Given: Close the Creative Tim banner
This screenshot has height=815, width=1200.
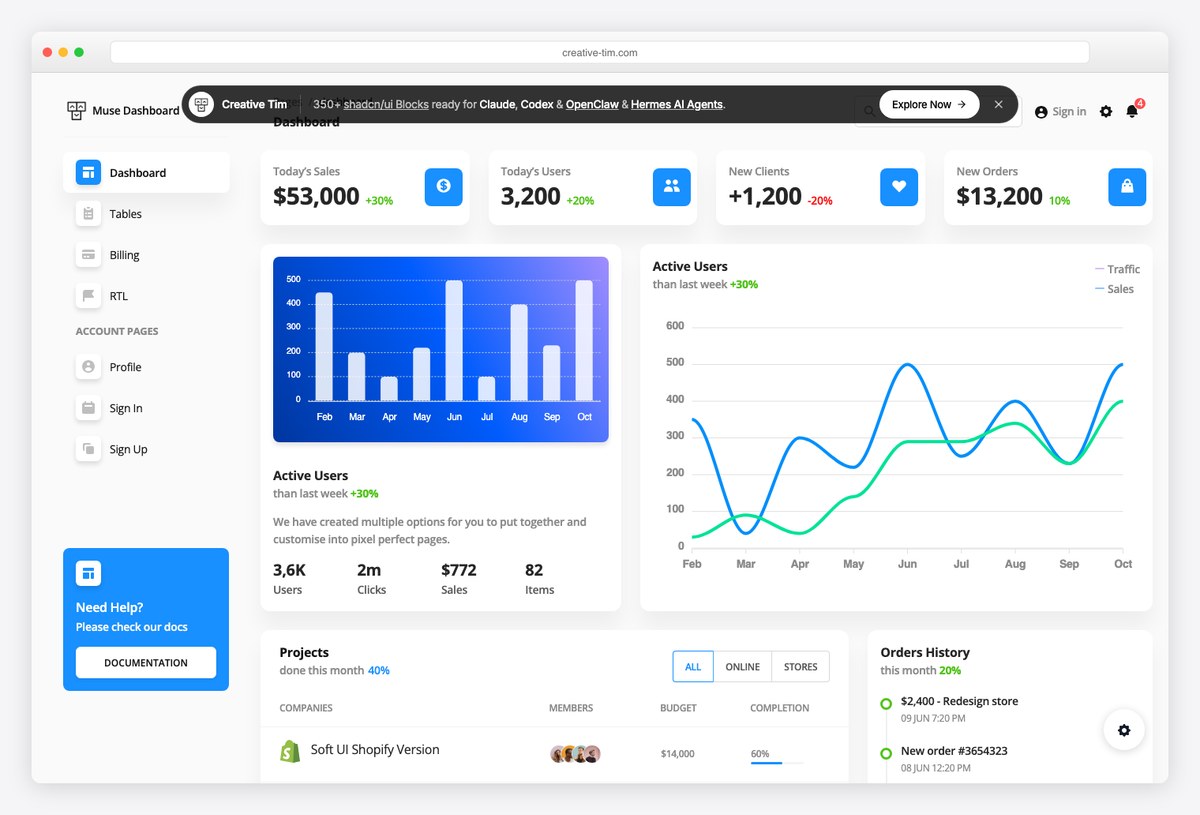Looking at the screenshot, I should (998, 104).
